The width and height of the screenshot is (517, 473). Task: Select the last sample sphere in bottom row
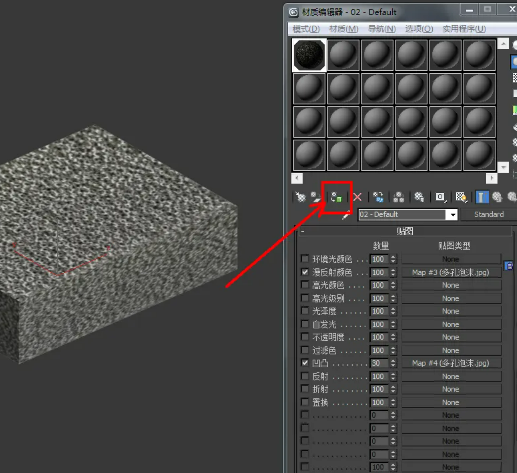pyautogui.click(x=479, y=155)
